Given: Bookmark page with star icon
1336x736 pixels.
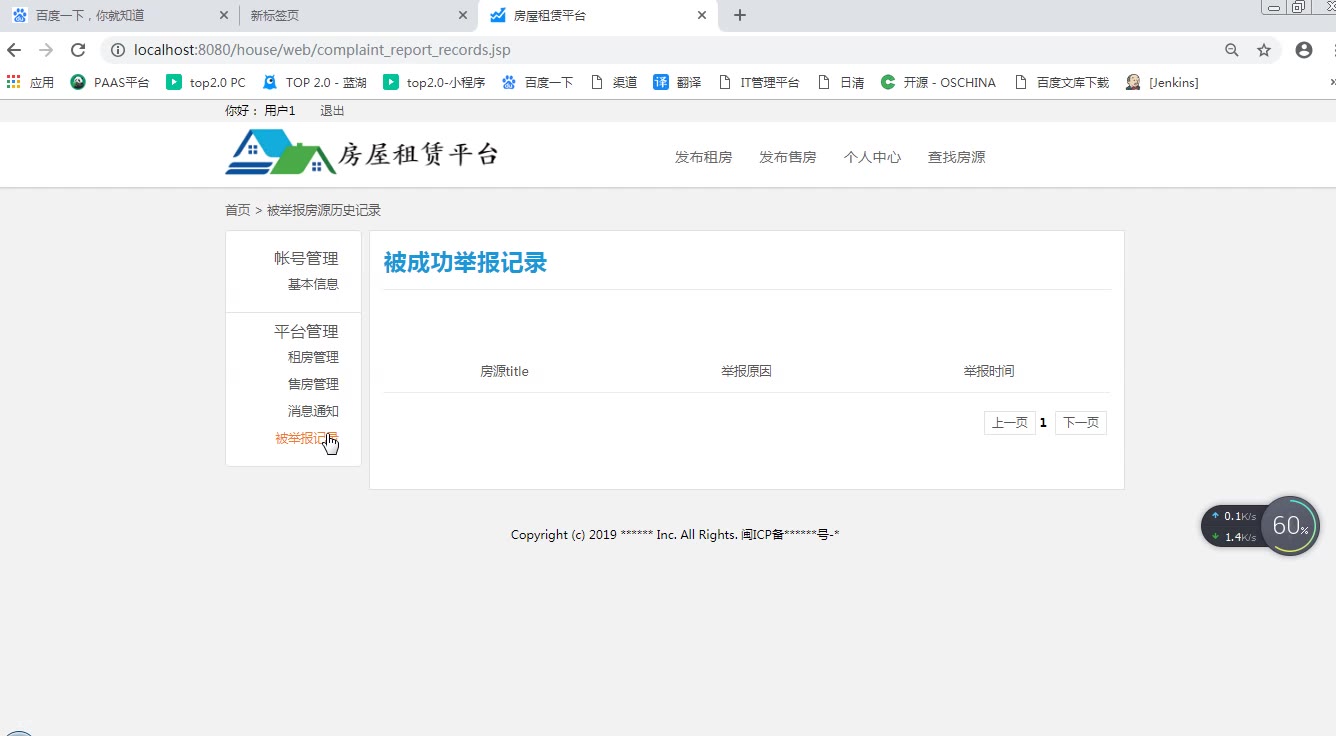Looking at the screenshot, I should pos(1264,50).
